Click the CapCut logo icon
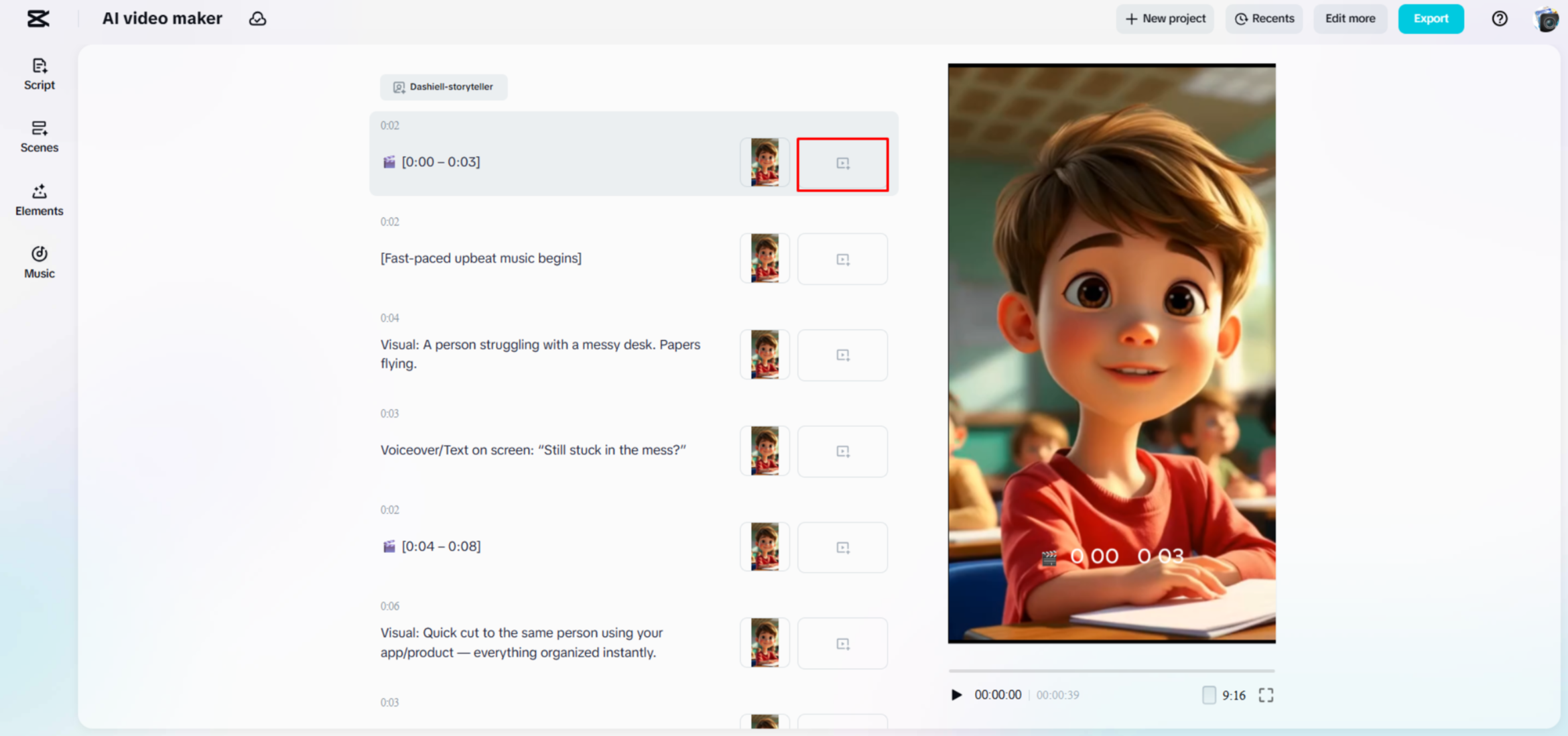 pos(38,18)
